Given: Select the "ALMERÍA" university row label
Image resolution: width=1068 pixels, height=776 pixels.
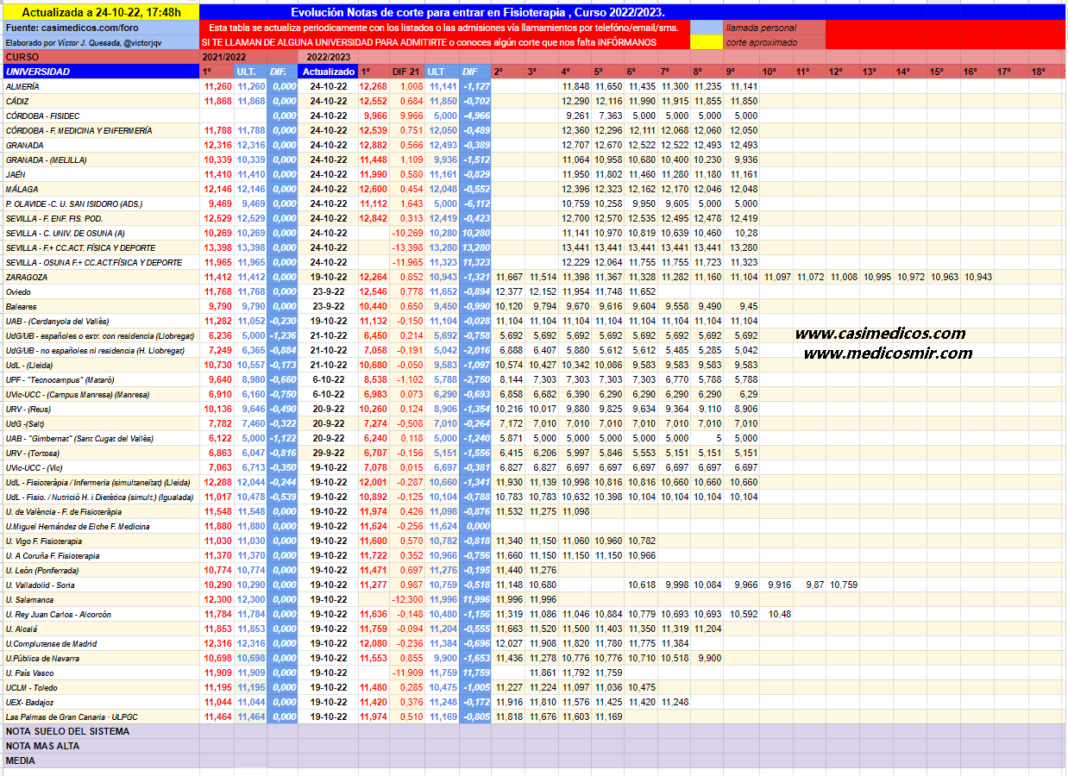Looking at the screenshot, I should click(22, 87).
